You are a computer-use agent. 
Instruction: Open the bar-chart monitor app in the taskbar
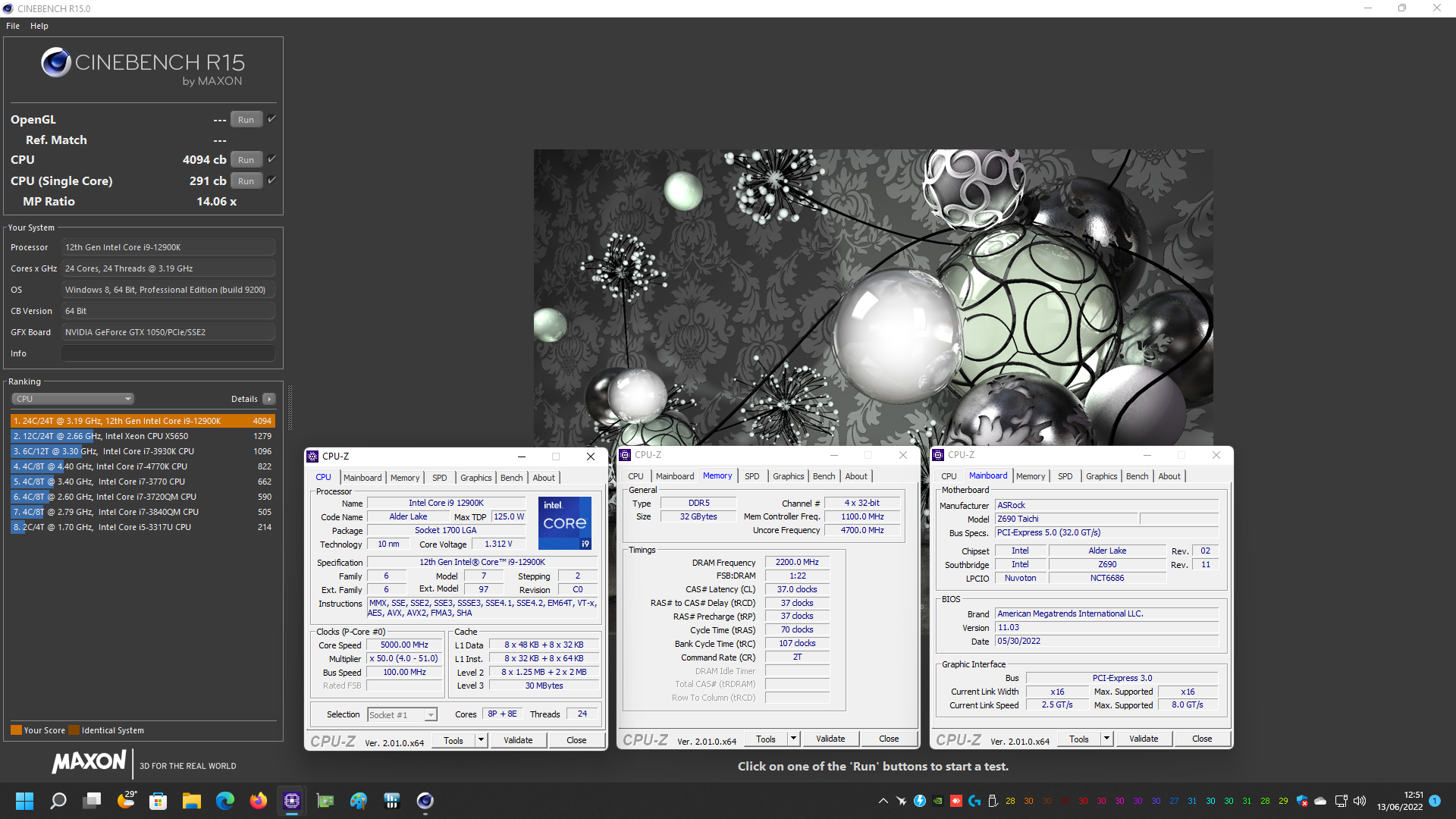click(x=392, y=801)
